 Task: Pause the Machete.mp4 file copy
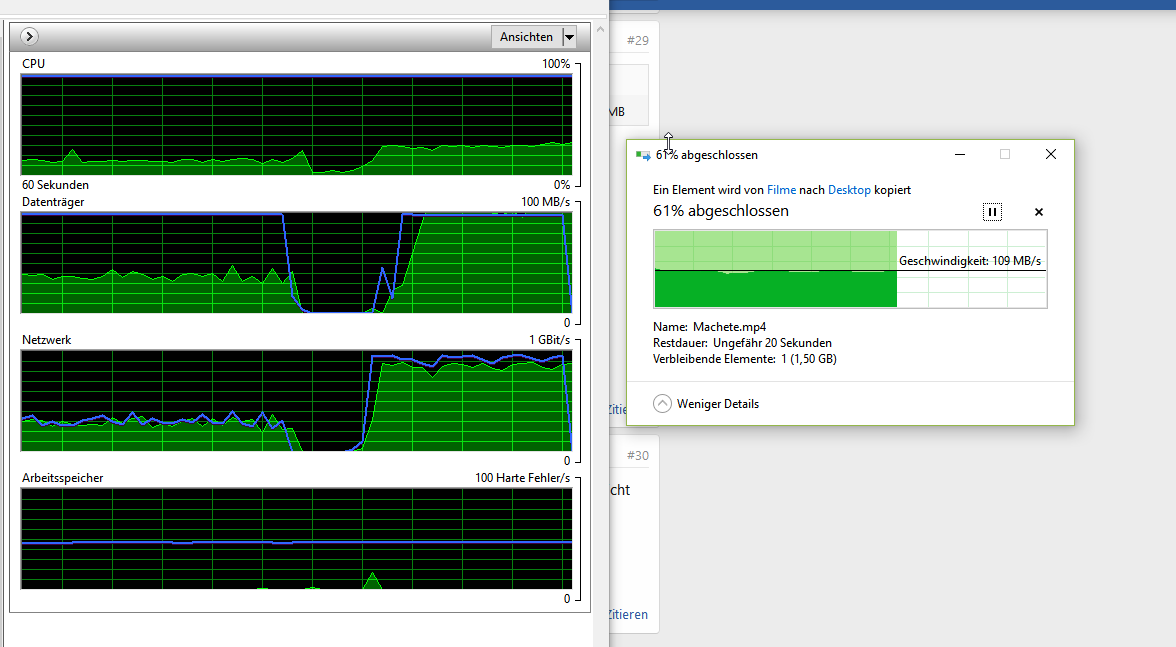(992, 211)
